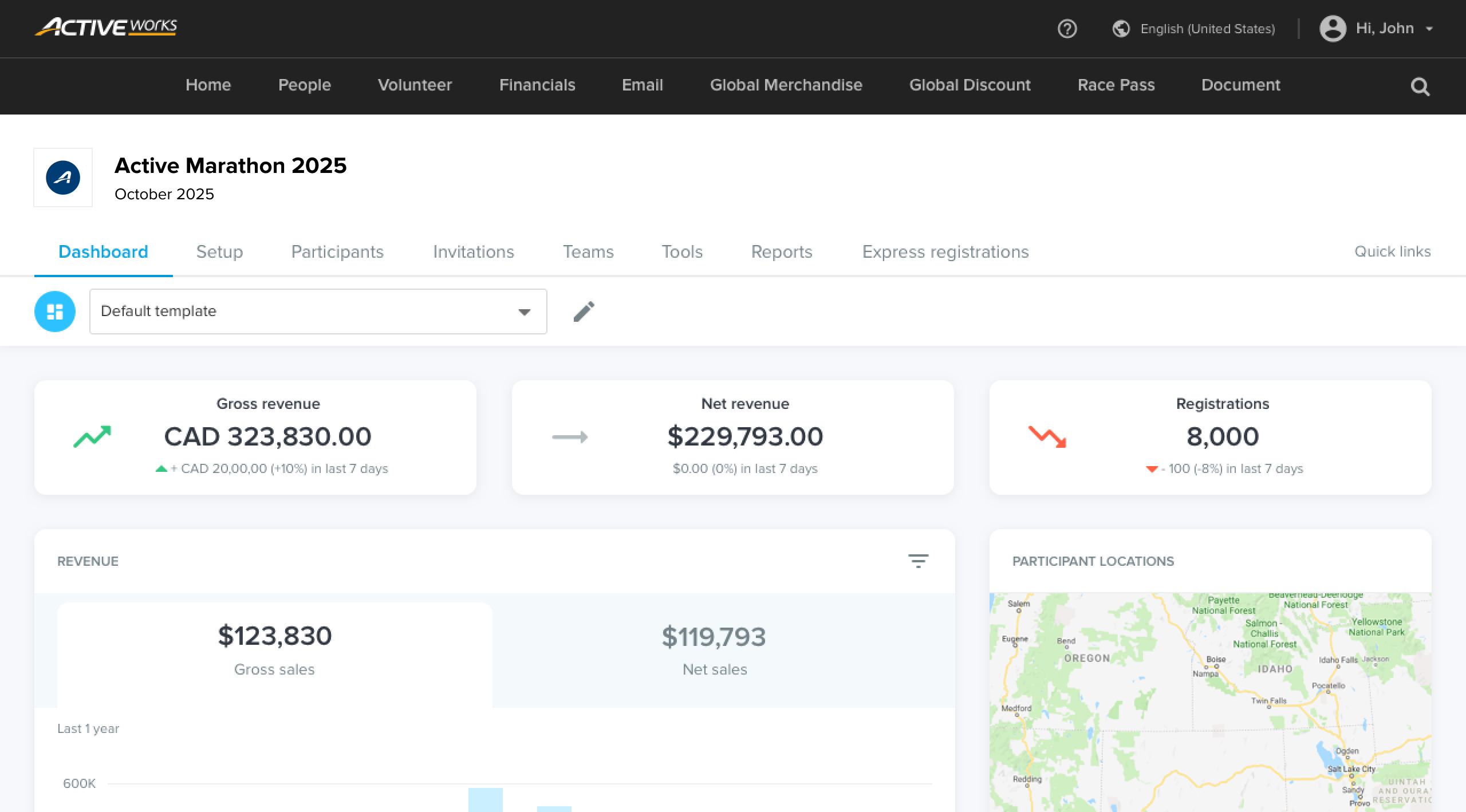Open the Race Pass menu
Screen dimensions: 1466x812
[1116, 85]
